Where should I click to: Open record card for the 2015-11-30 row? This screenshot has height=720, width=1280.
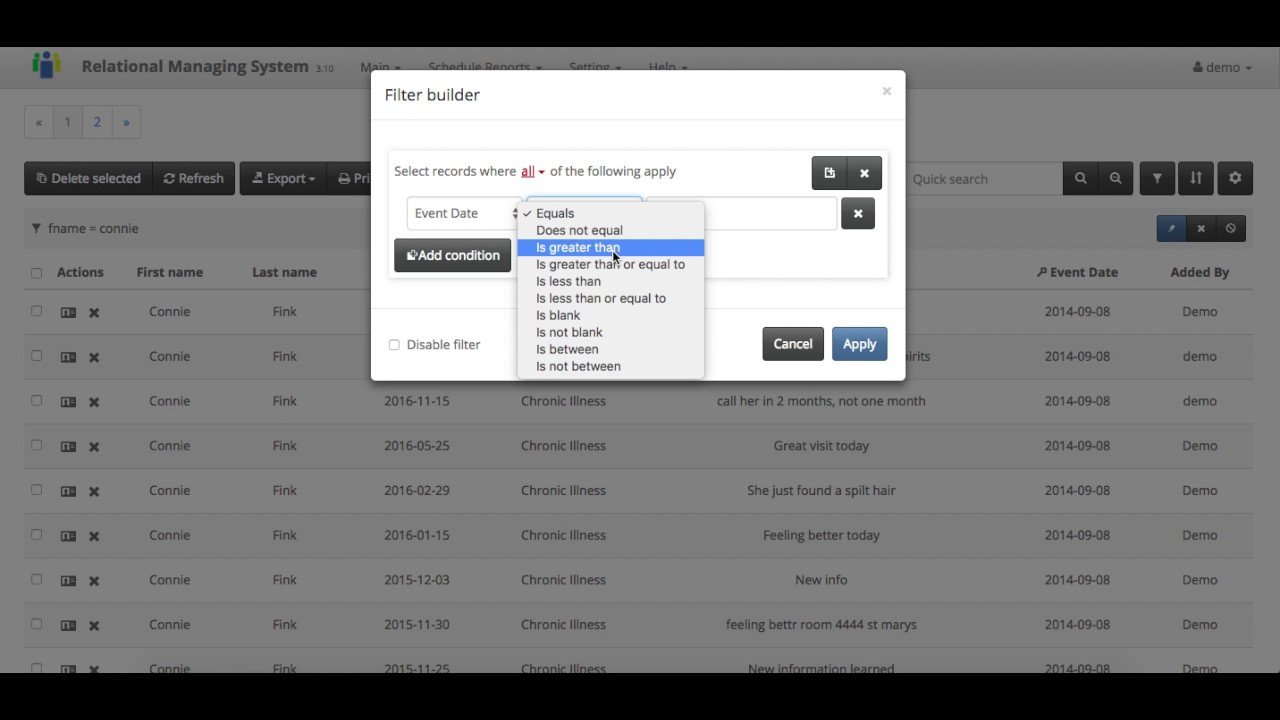(68, 625)
